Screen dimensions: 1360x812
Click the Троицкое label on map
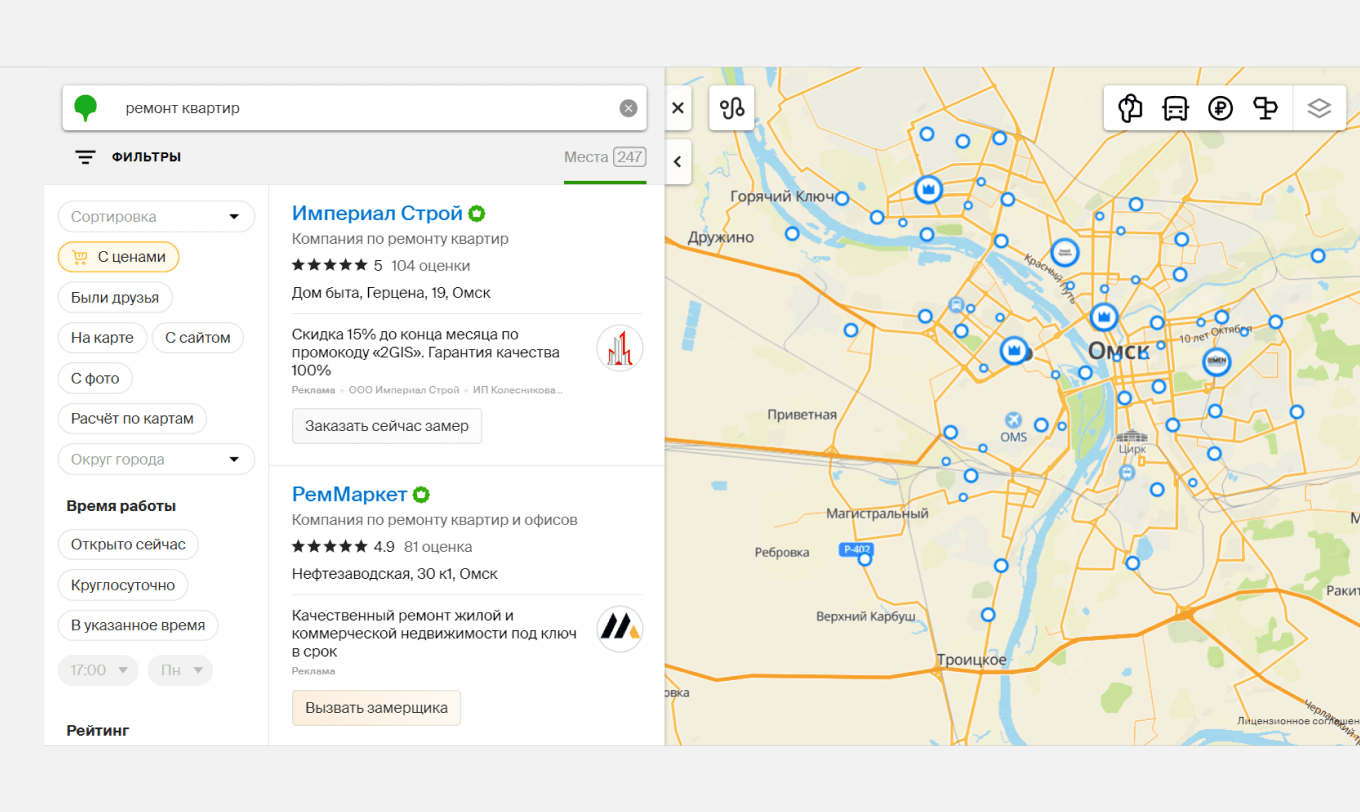971,660
